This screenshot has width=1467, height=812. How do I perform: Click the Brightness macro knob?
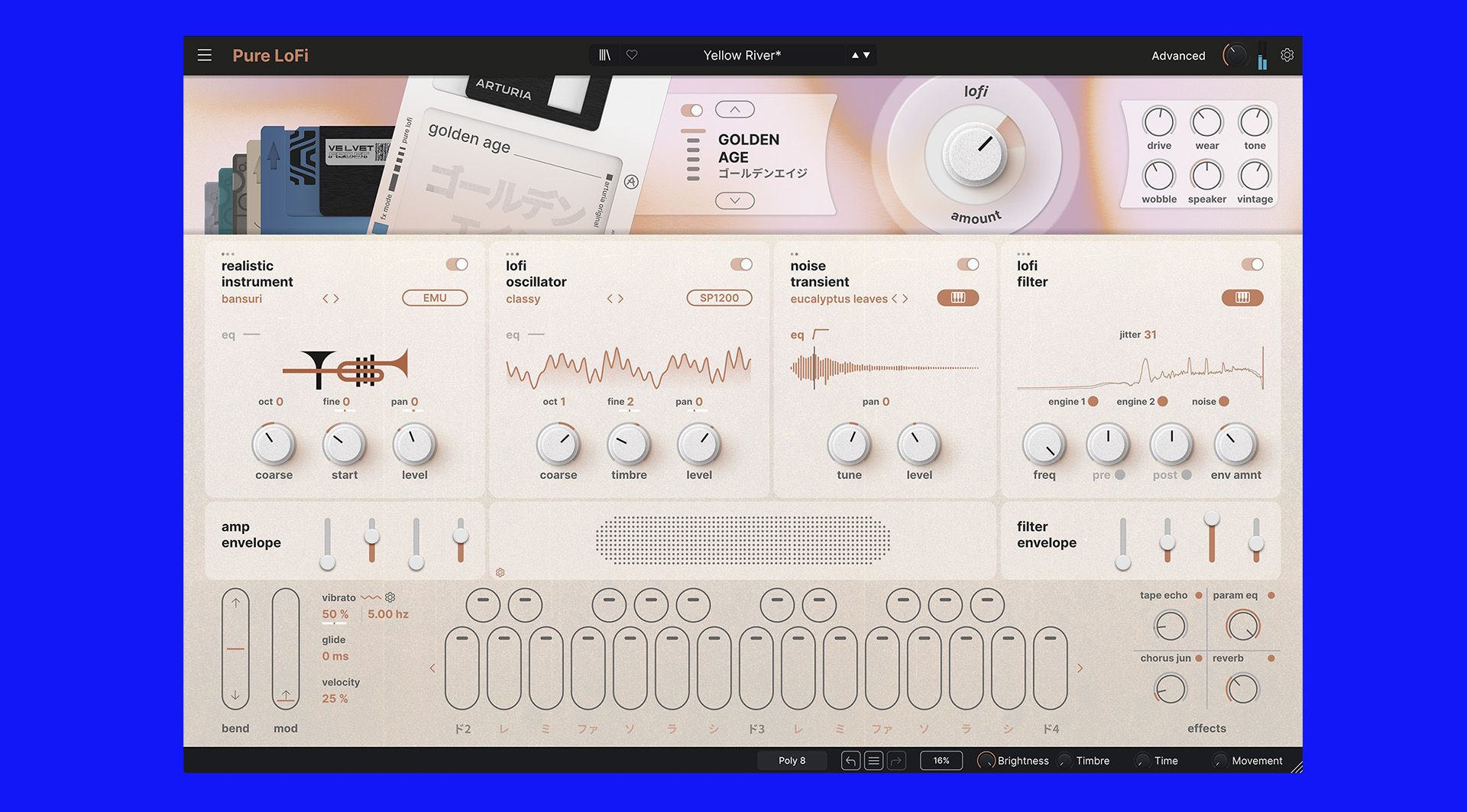pyautogui.click(x=986, y=761)
